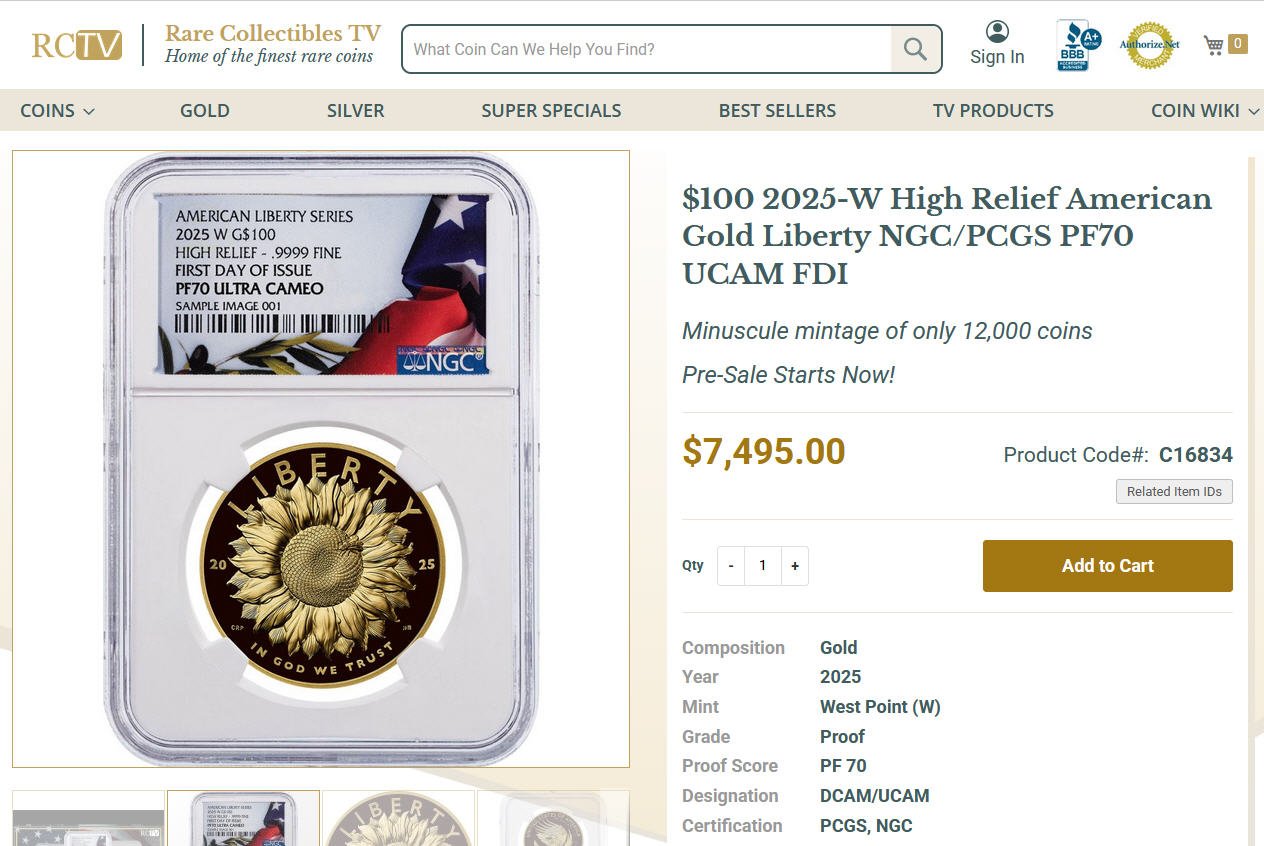Show Related Item IDs
The width and height of the screenshot is (1264, 846).
click(x=1174, y=491)
